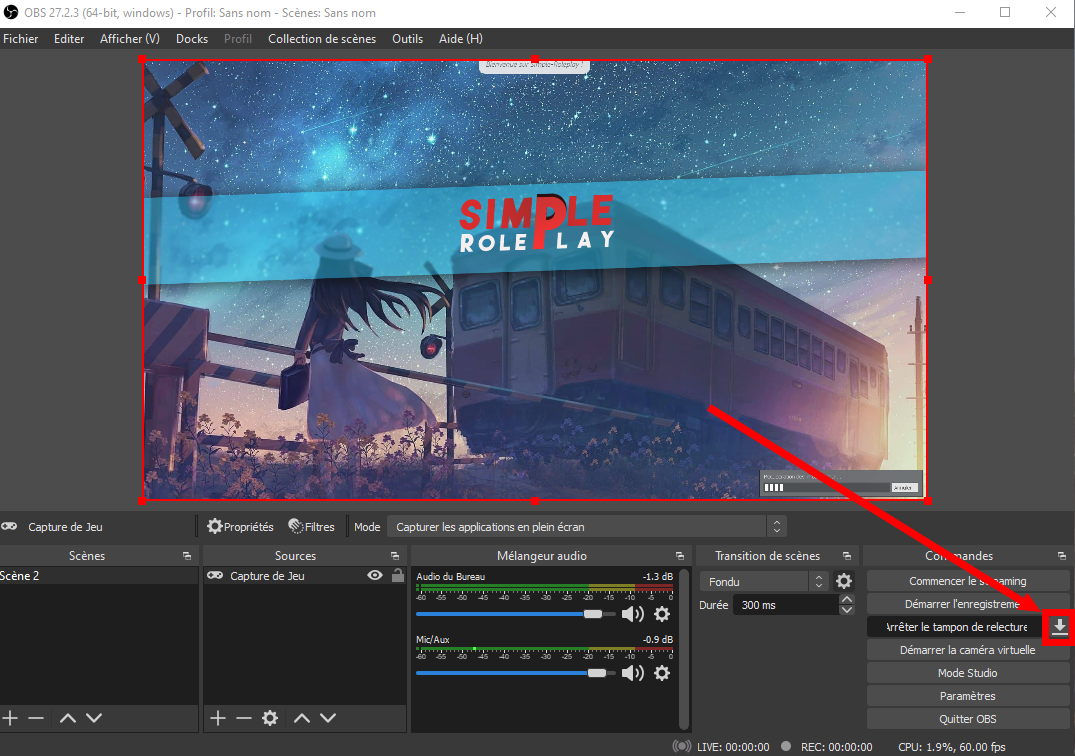Screen dimensions: 1075x756
Task: Click Démarrer l'enregistrement button
Action: (967, 604)
